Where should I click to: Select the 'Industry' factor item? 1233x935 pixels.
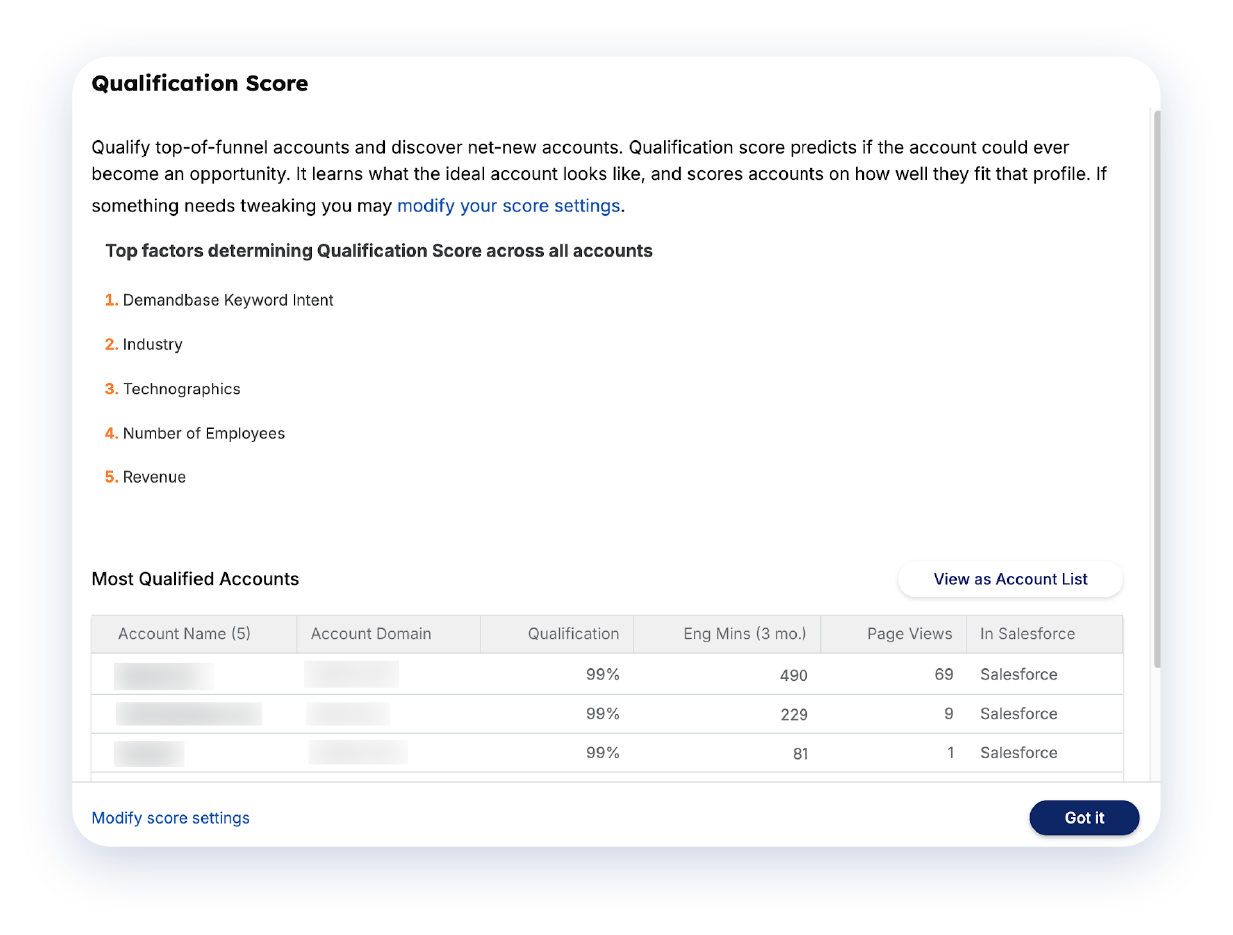pyautogui.click(x=152, y=344)
